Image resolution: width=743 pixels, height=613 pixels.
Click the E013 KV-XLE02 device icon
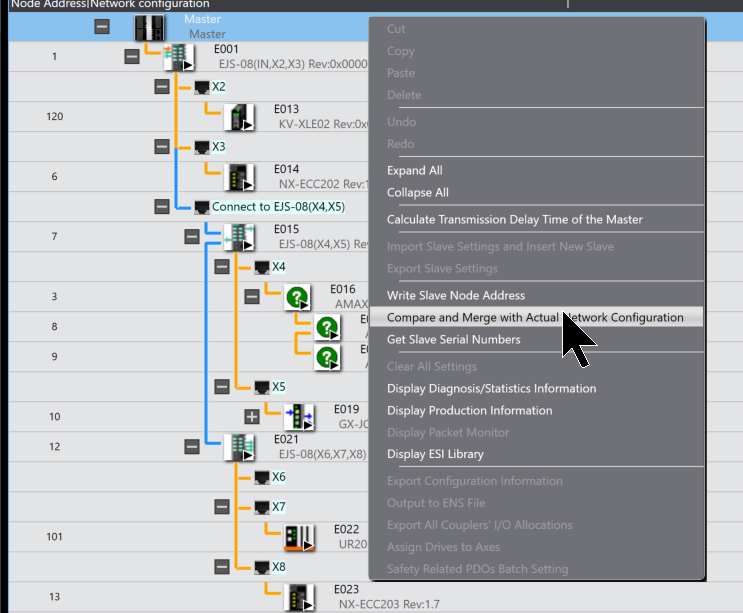[x=239, y=117]
